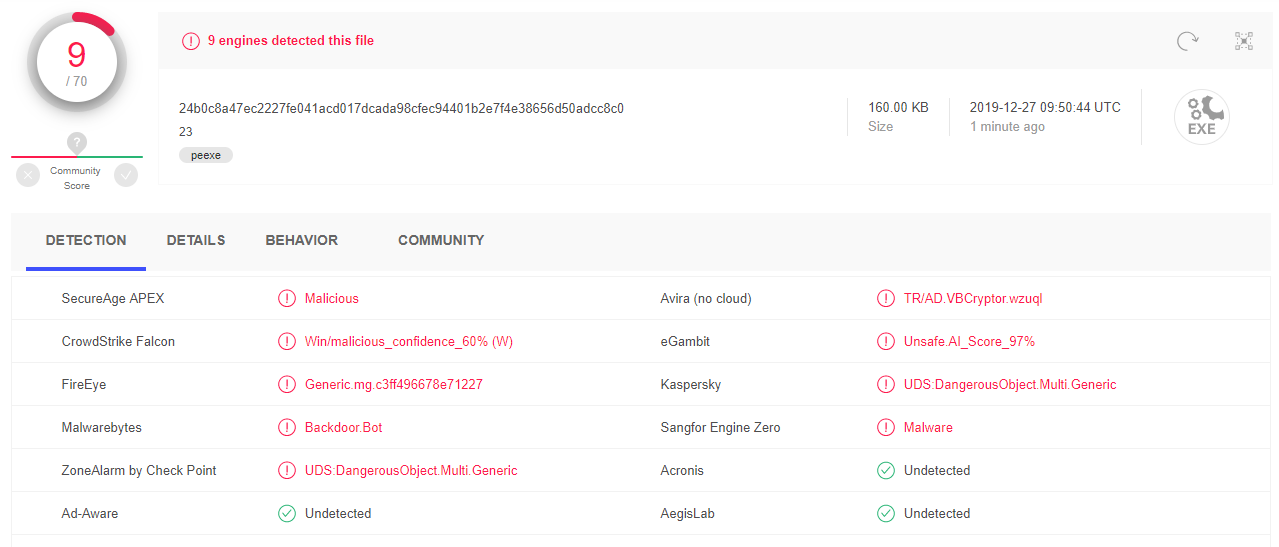Click the file SHA-256 hash text
Image resolution: width=1279 pixels, height=547 pixels.
click(401, 109)
